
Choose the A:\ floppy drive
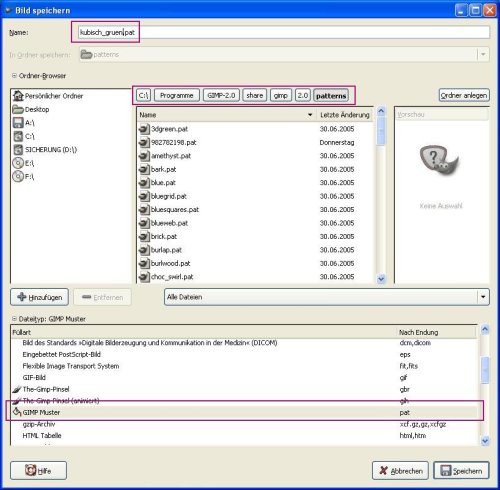(23, 123)
